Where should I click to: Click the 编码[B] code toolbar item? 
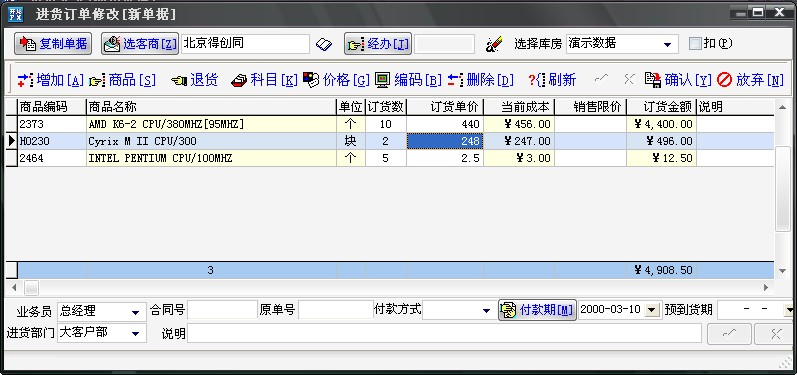(x=408, y=80)
